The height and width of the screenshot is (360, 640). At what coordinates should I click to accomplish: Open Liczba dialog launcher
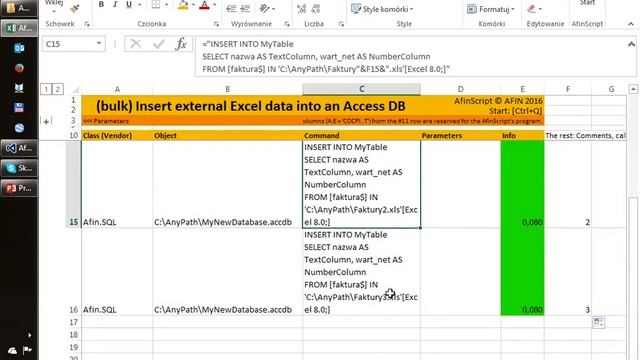(x=341, y=24)
